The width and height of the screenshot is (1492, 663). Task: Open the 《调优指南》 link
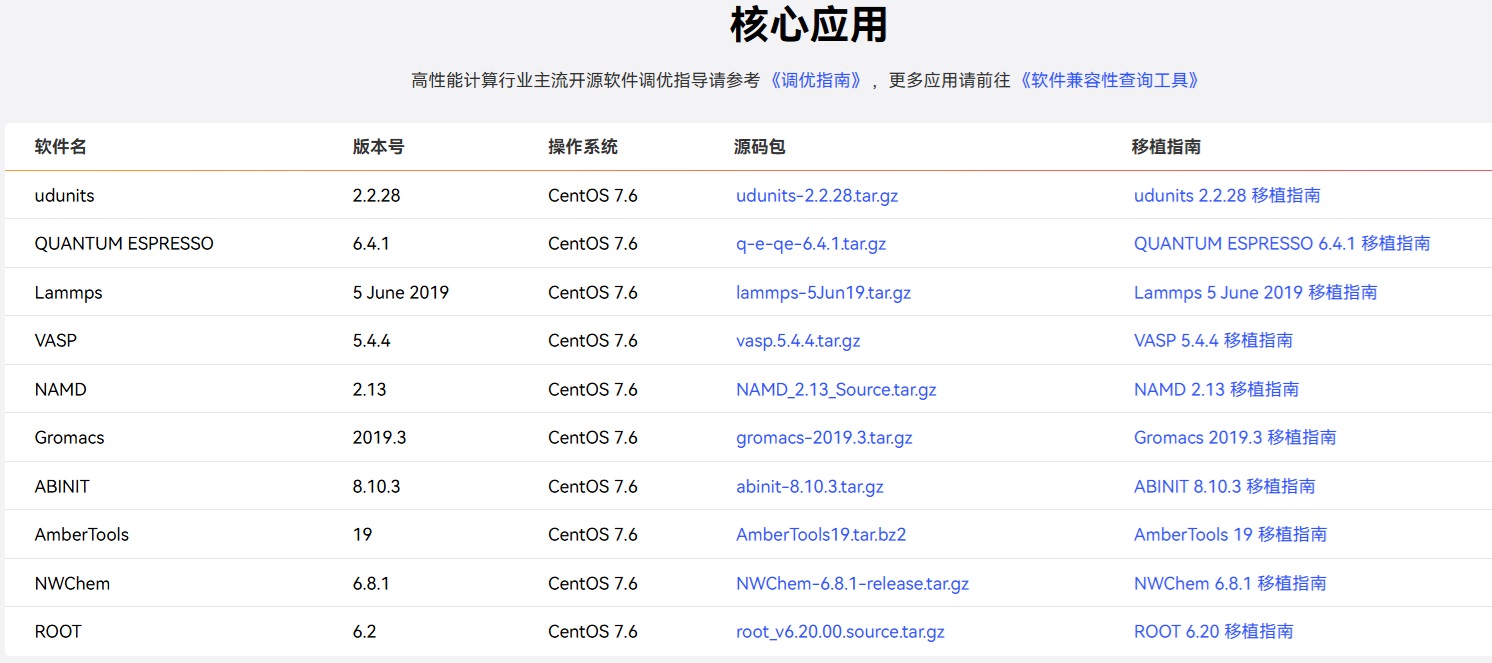[816, 80]
